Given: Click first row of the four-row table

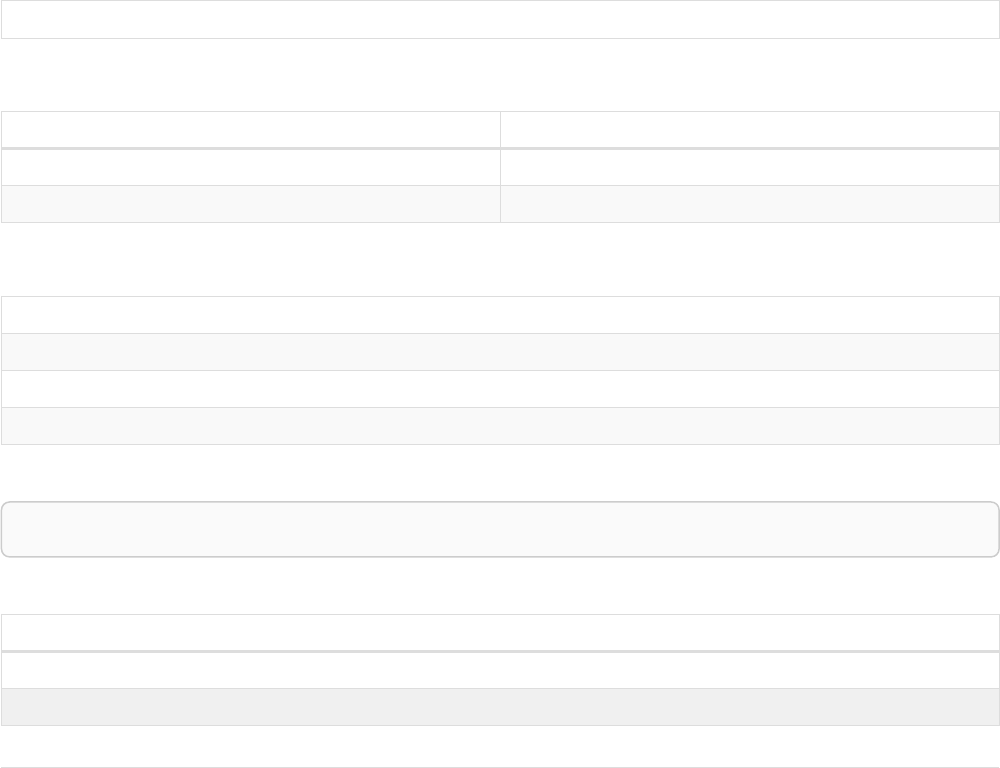Looking at the screenshot, I should tap(500, 315).
